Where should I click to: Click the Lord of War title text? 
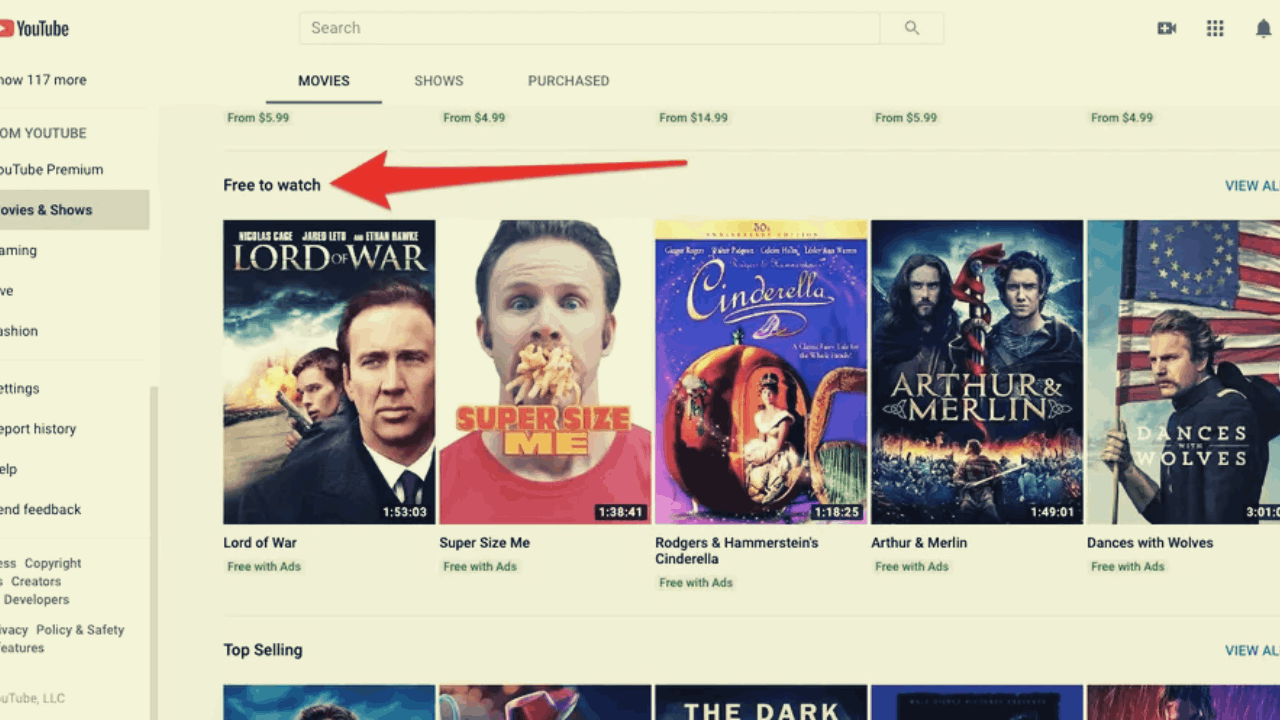(x=260, y=543)
